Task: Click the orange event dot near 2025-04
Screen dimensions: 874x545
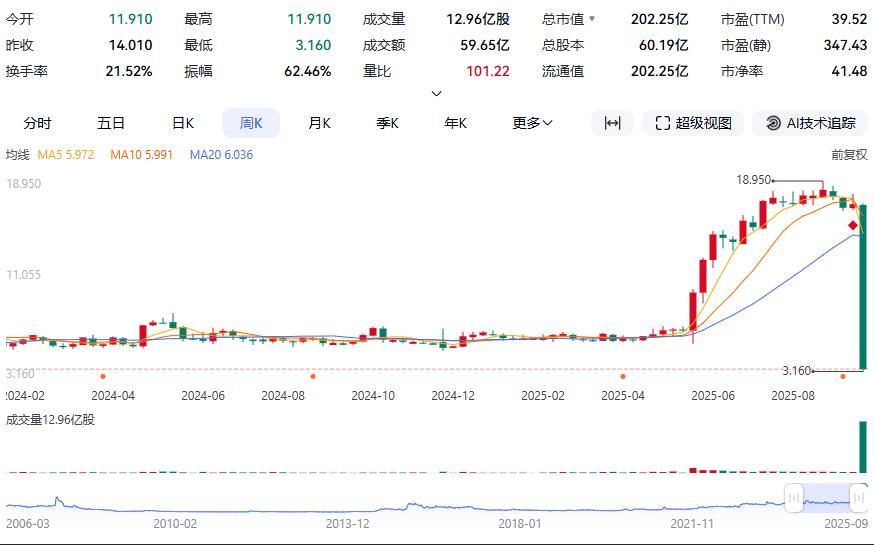Action: (623, 377)
